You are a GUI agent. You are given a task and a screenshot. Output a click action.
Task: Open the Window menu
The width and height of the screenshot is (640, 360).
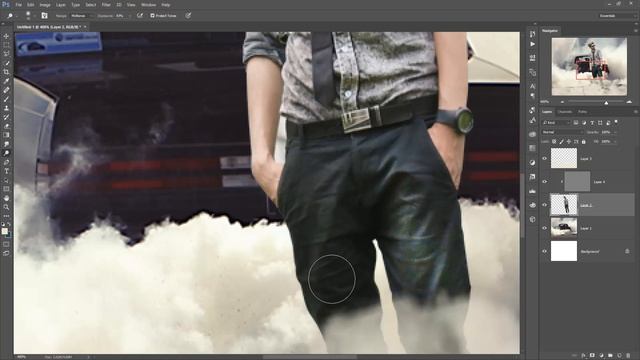[148, 5]
